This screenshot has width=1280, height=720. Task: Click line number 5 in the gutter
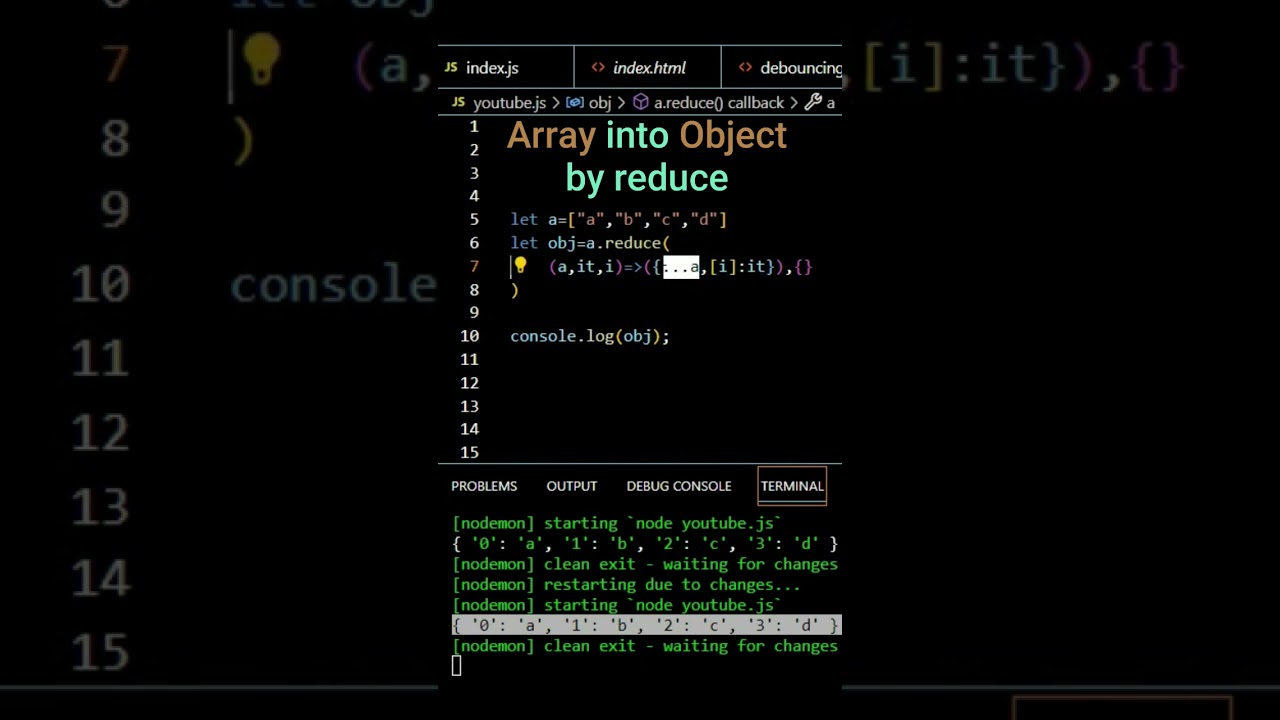(x=474, y=220)
